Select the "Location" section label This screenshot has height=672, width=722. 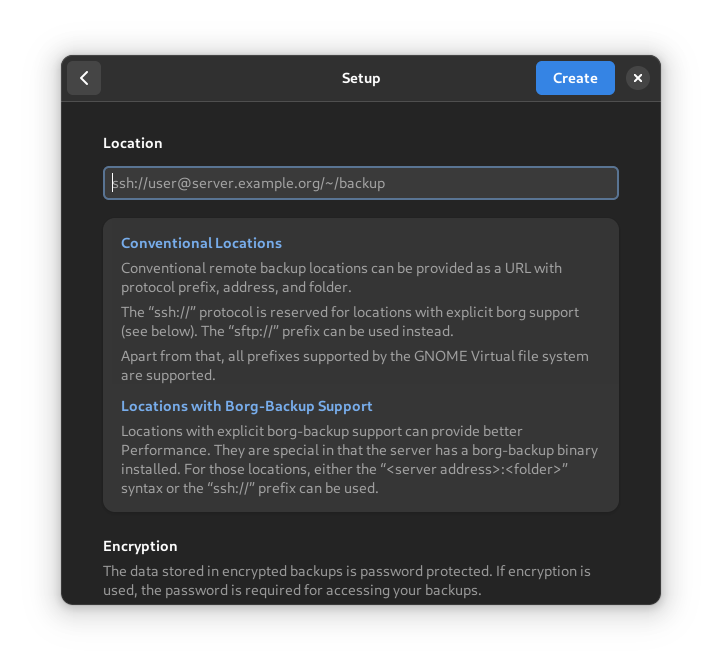click(132, 143)
